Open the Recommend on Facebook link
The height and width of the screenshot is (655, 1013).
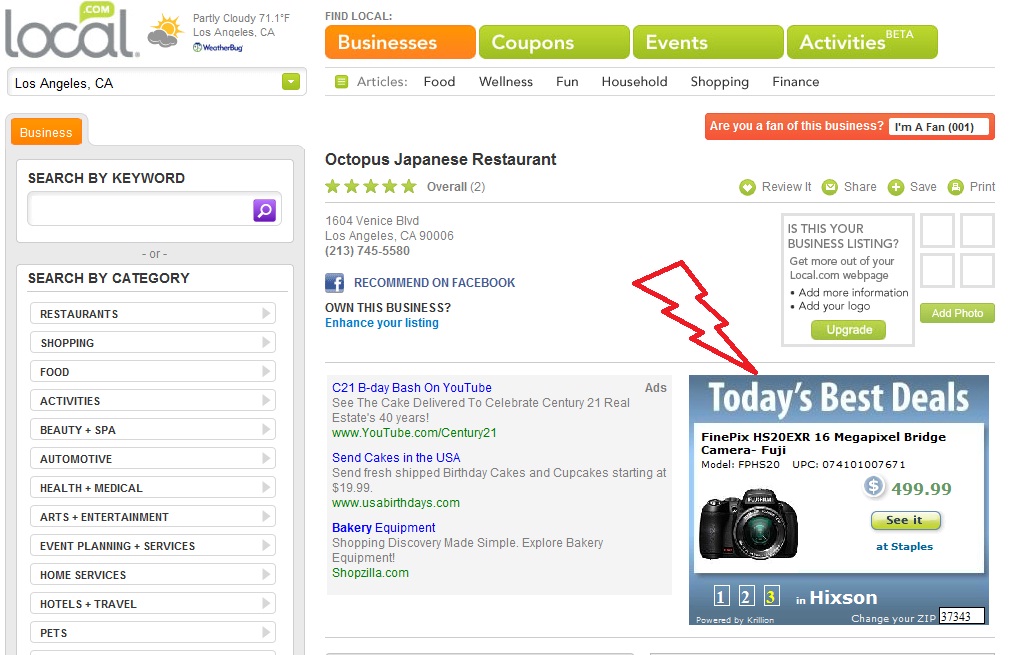pos(434,283)
